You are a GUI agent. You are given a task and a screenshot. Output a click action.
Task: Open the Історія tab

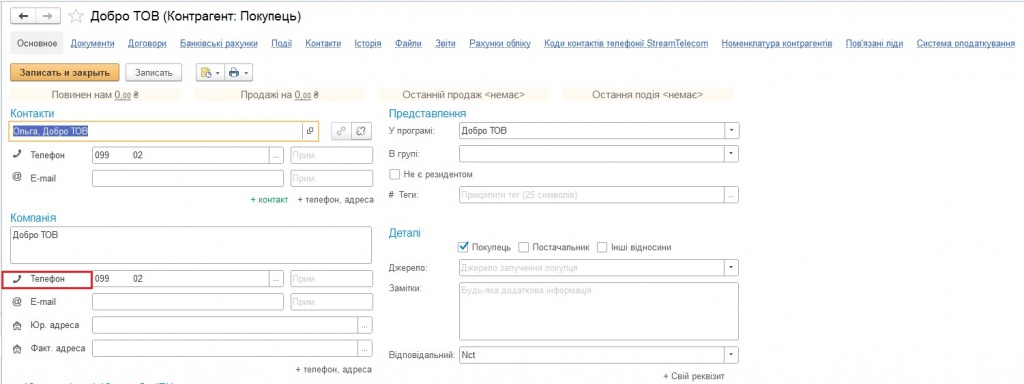(368, 44)
